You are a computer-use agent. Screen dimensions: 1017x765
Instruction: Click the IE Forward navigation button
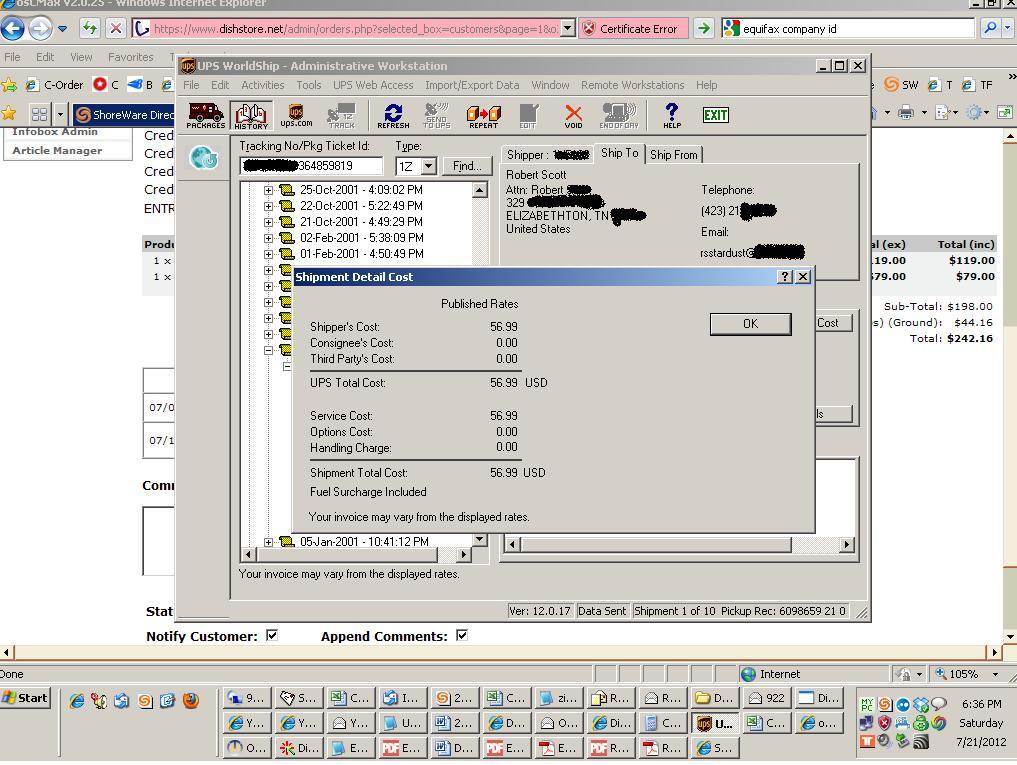click(40, 28)
